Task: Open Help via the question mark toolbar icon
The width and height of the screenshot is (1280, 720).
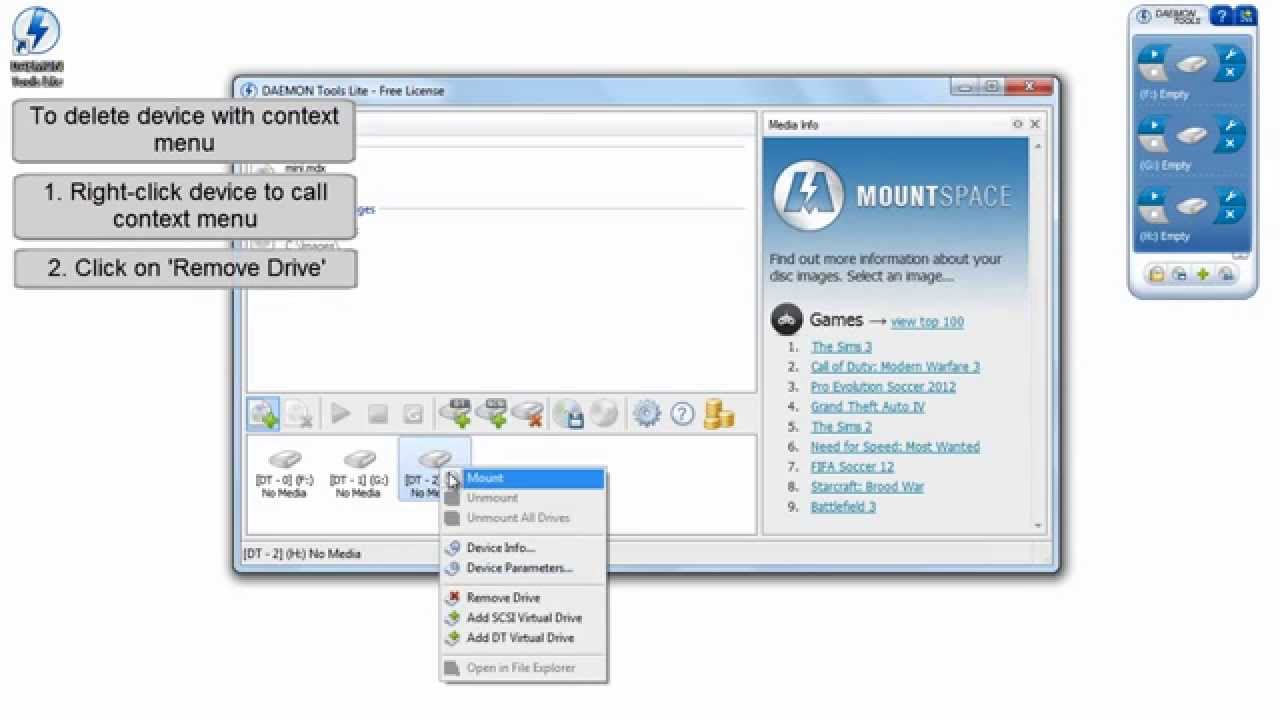Action: point(682,413)
